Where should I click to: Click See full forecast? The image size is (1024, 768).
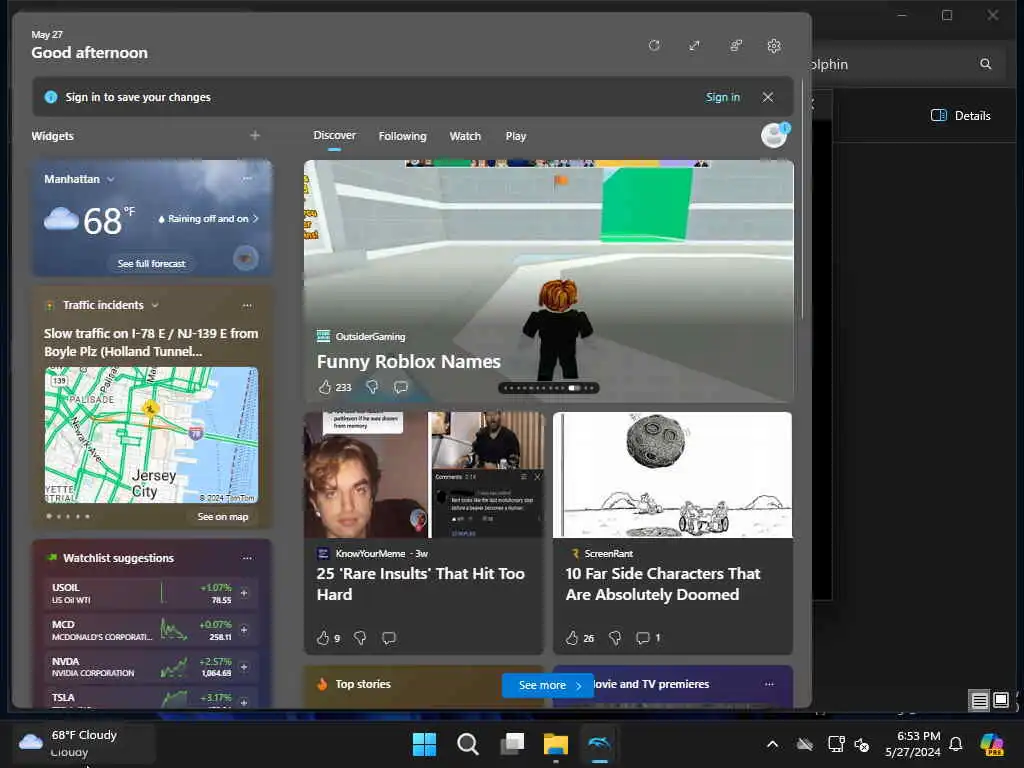[x=152, y=263]
